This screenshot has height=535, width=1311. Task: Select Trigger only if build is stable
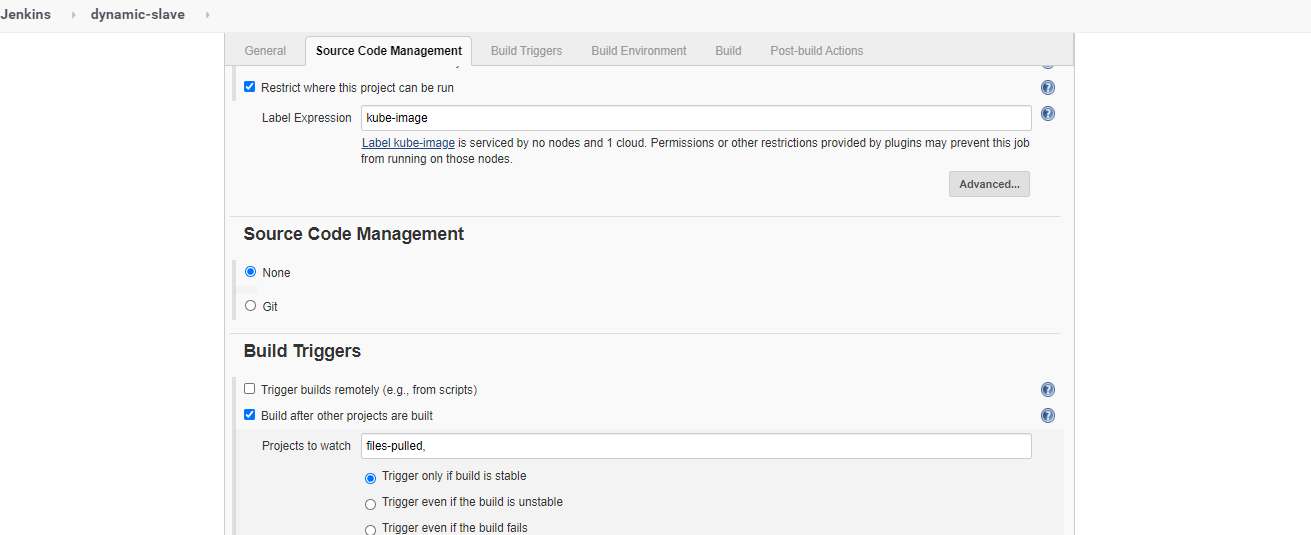(x=370, y=478)
